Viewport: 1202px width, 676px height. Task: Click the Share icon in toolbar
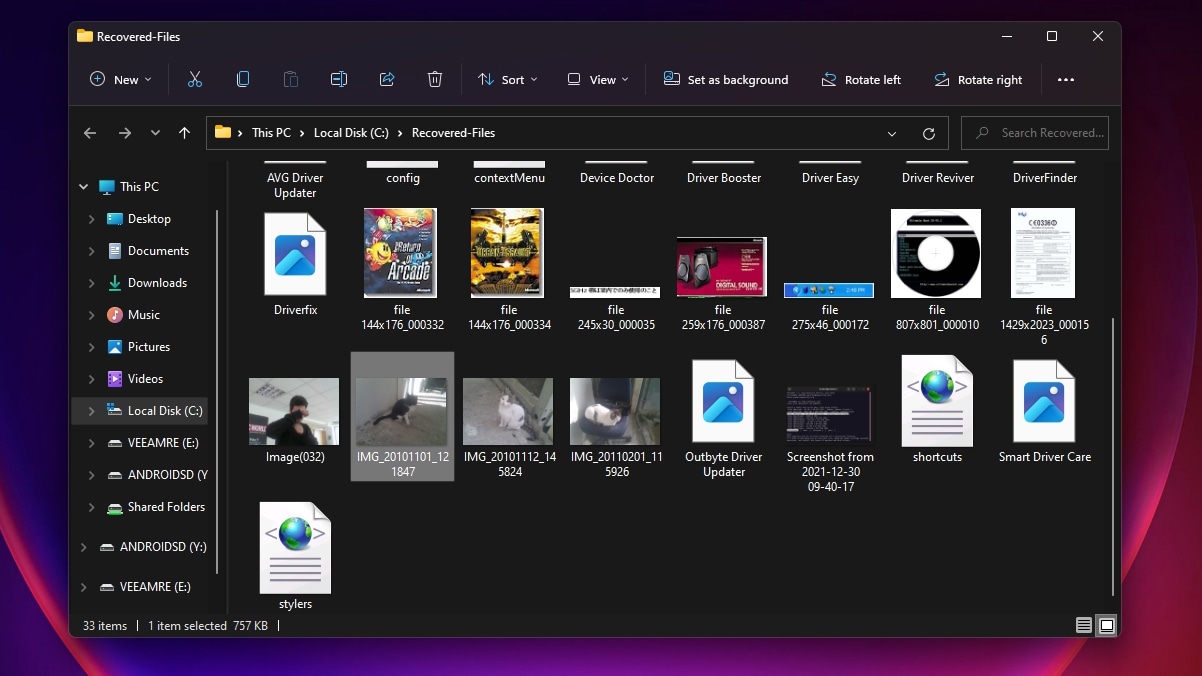pyautogui.click(x=387, y=79)
